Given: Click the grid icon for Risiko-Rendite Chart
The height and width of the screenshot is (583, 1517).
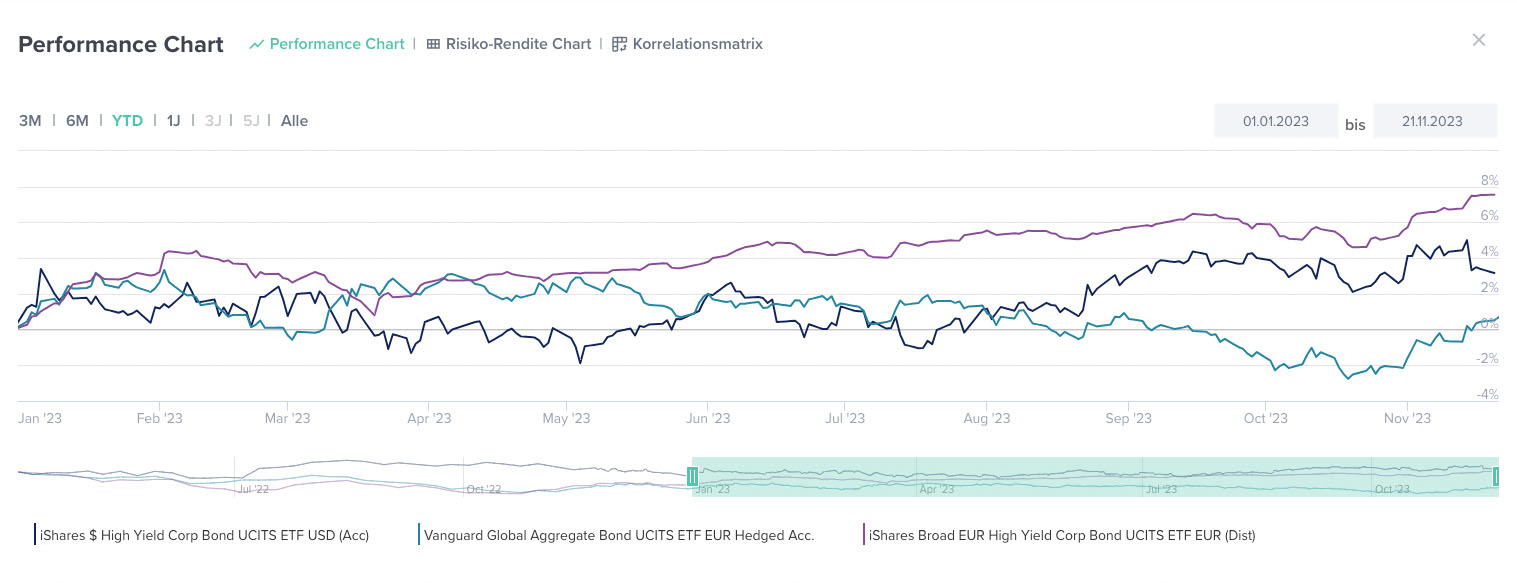Looking at the screenshot, I should 431,44.
